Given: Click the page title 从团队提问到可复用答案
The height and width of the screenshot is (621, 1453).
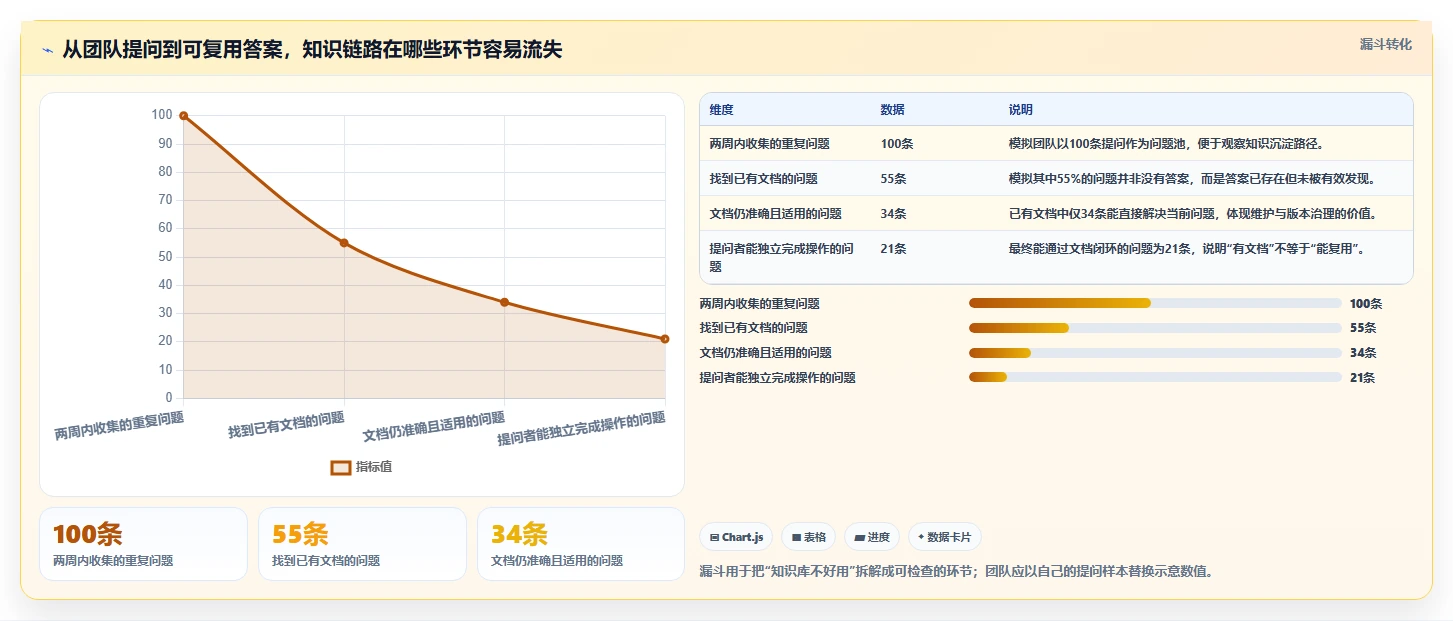Looking at the screenshot, I should pyautogui.click(x=312, y=50).
